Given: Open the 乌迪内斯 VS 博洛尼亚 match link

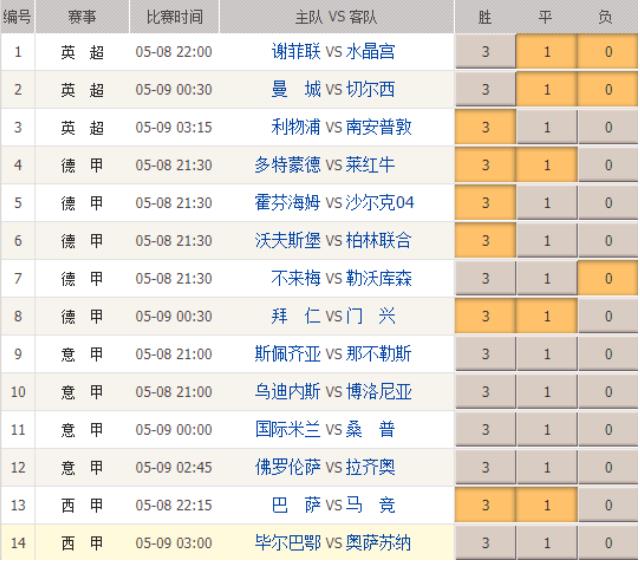Looking at the screenshot, I should [333, 391].
